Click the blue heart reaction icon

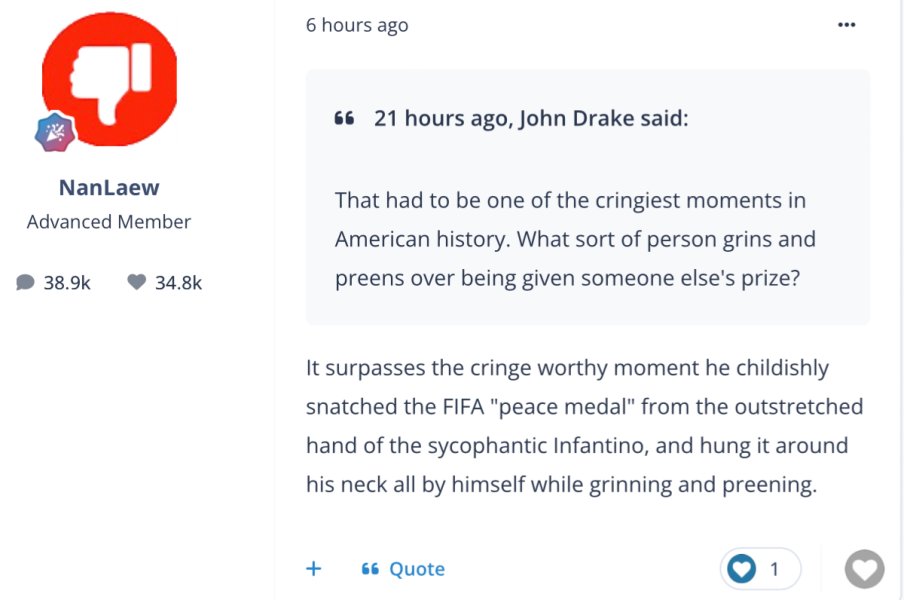point(741,569)
